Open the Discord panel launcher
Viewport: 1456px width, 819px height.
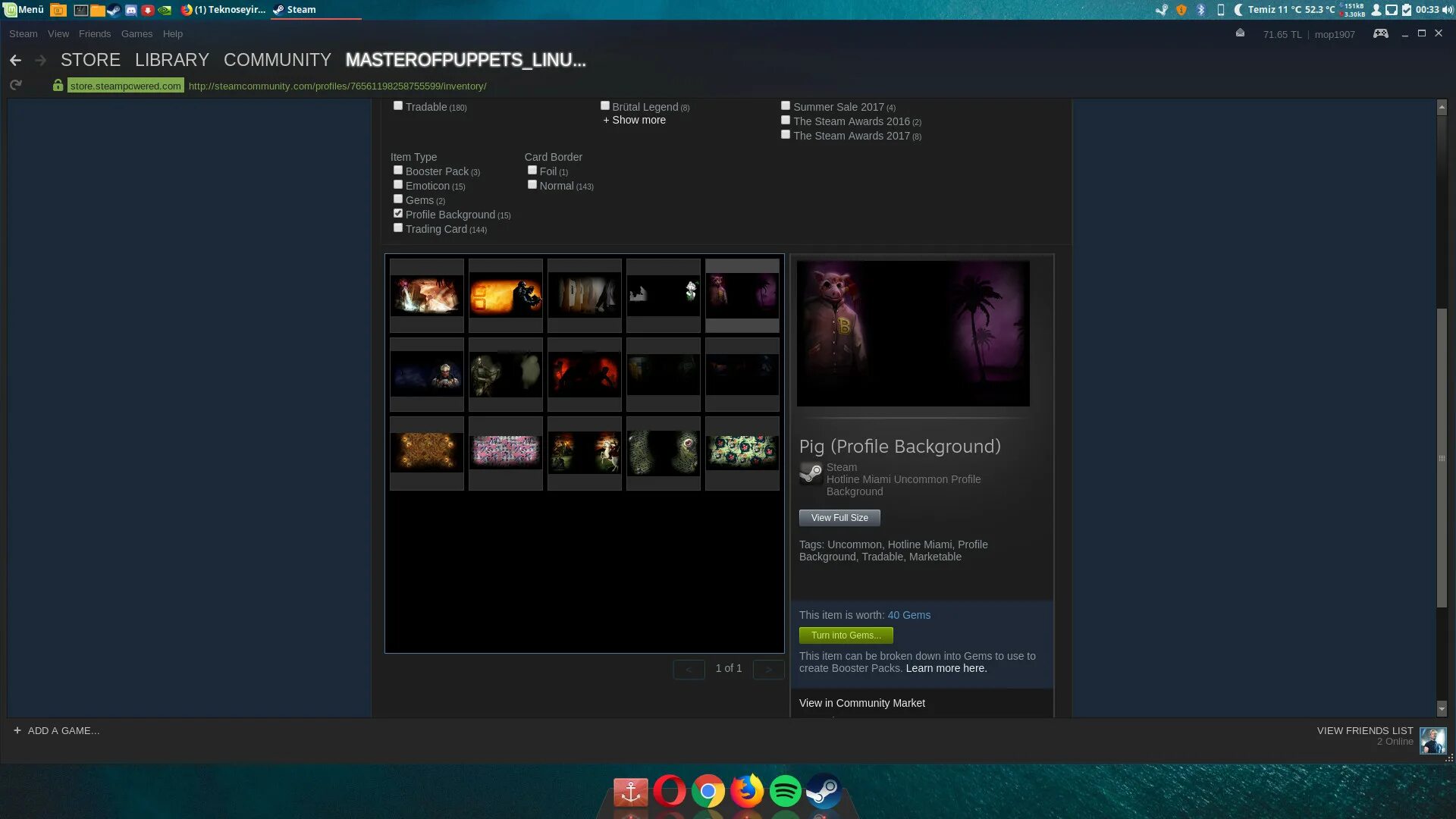(130, 10)
